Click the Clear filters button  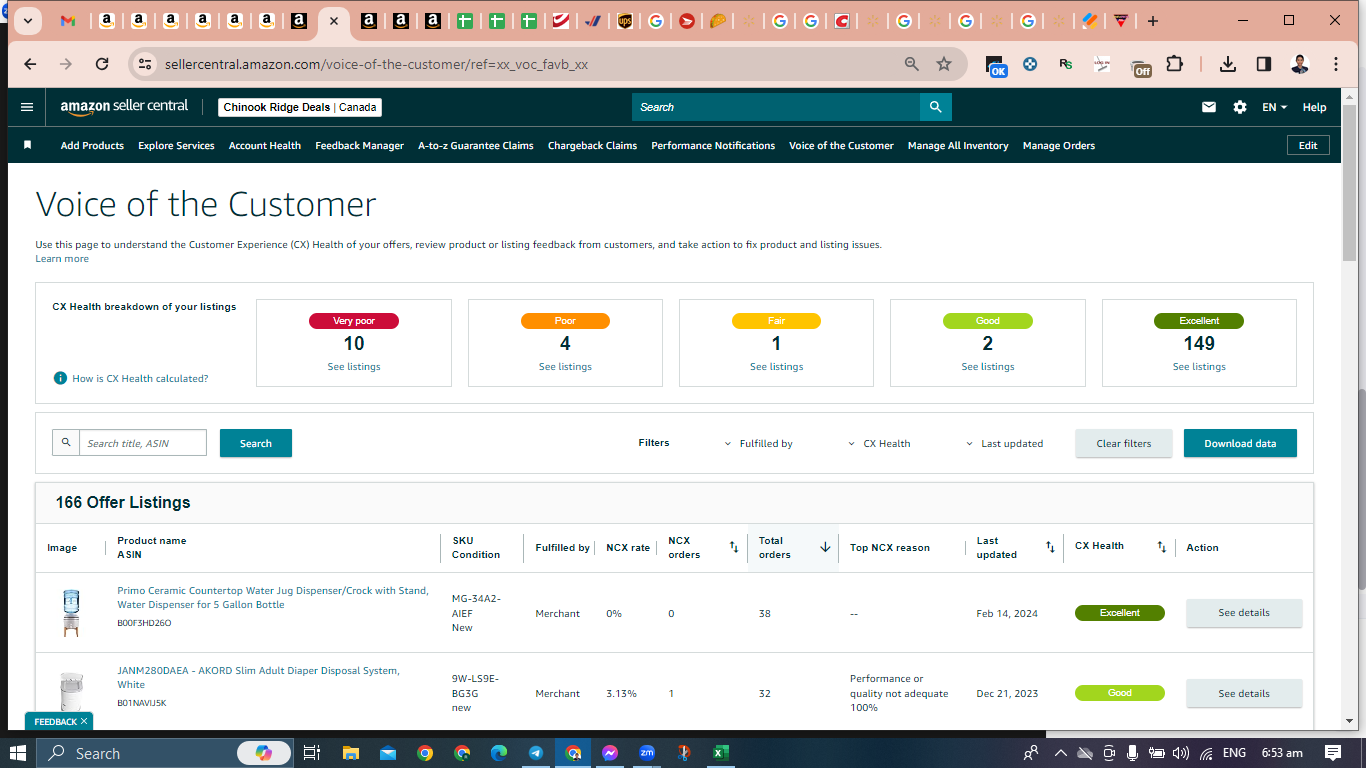click(x=1124, y=443)
